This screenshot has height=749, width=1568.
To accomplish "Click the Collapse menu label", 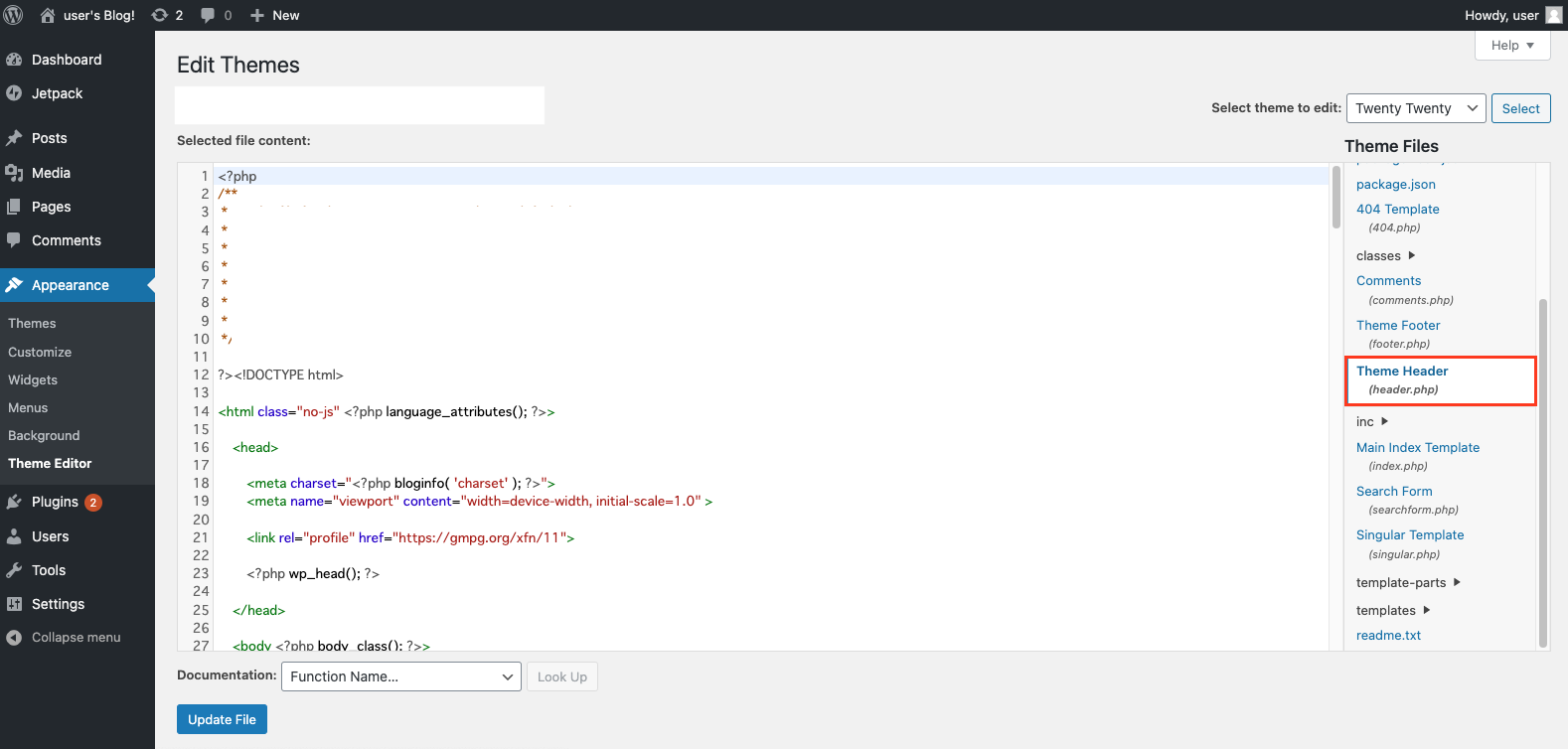I will (x=77, y=638).
